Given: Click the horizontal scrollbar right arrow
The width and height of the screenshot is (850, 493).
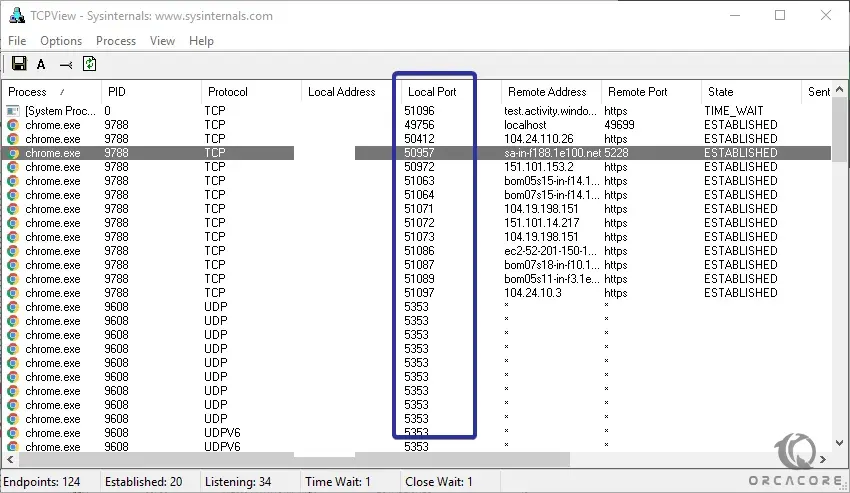Looking at the screenshot, I should tap(823, 459).
